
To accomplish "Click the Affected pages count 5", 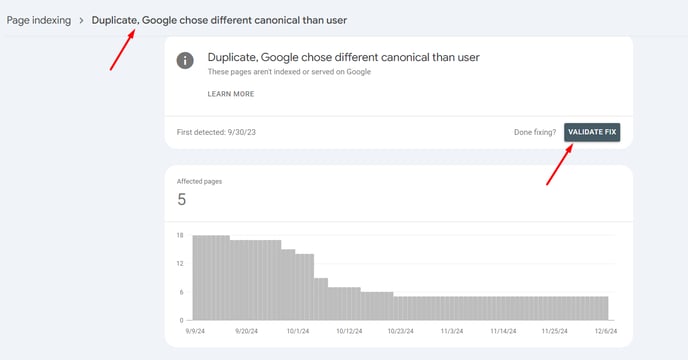I will click(182, 200).
